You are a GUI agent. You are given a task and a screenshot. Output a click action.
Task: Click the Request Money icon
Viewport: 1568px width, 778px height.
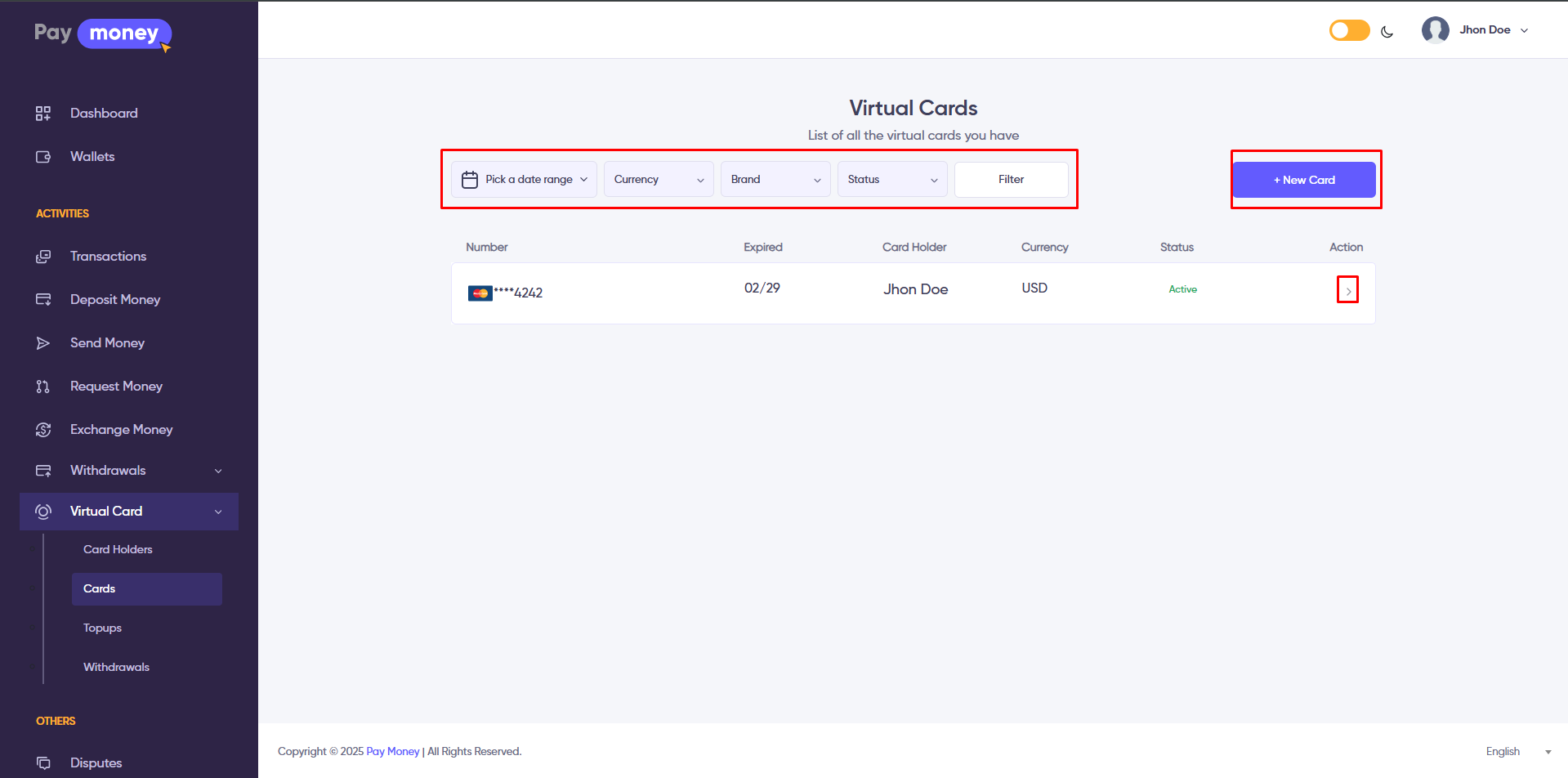(x=43, y=387)
